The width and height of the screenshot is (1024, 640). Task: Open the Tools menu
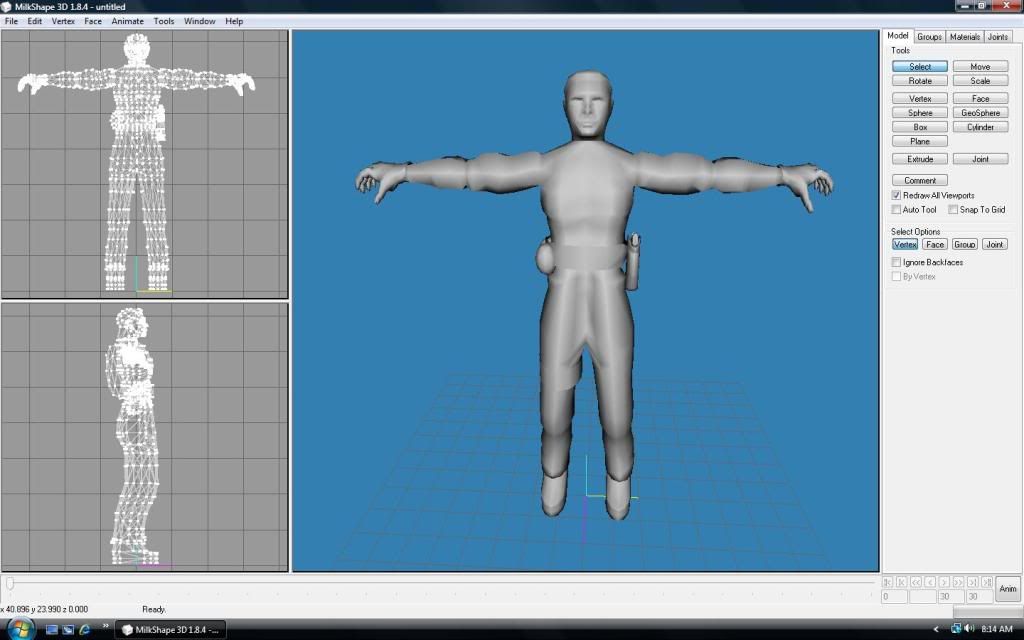tap(164, 21)
